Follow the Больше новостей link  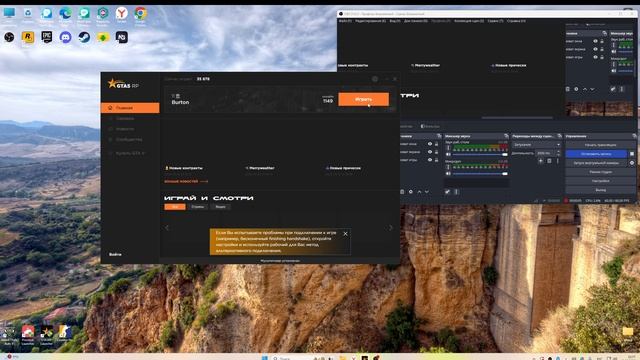186,181
